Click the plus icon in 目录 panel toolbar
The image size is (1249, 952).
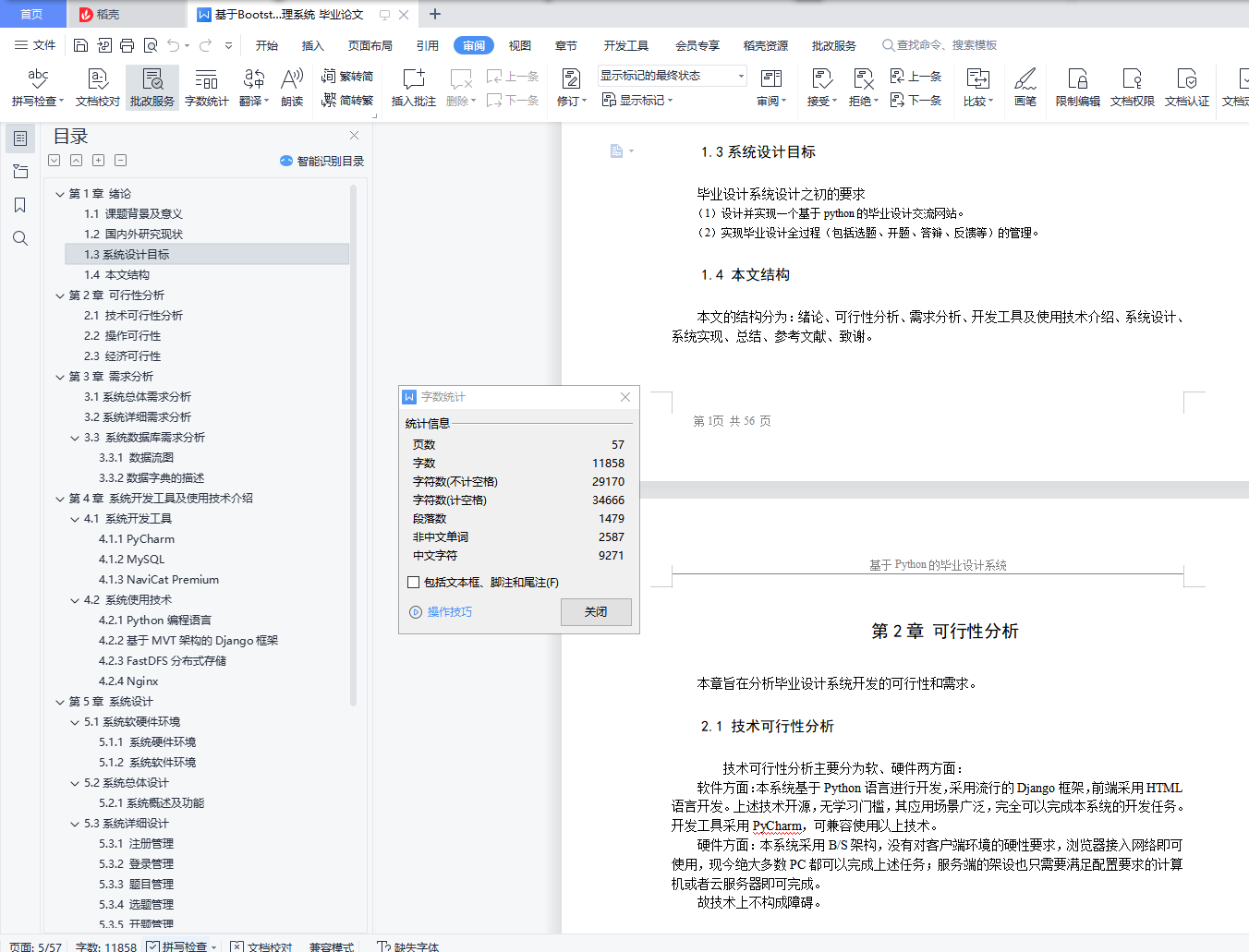pos(98,161)
